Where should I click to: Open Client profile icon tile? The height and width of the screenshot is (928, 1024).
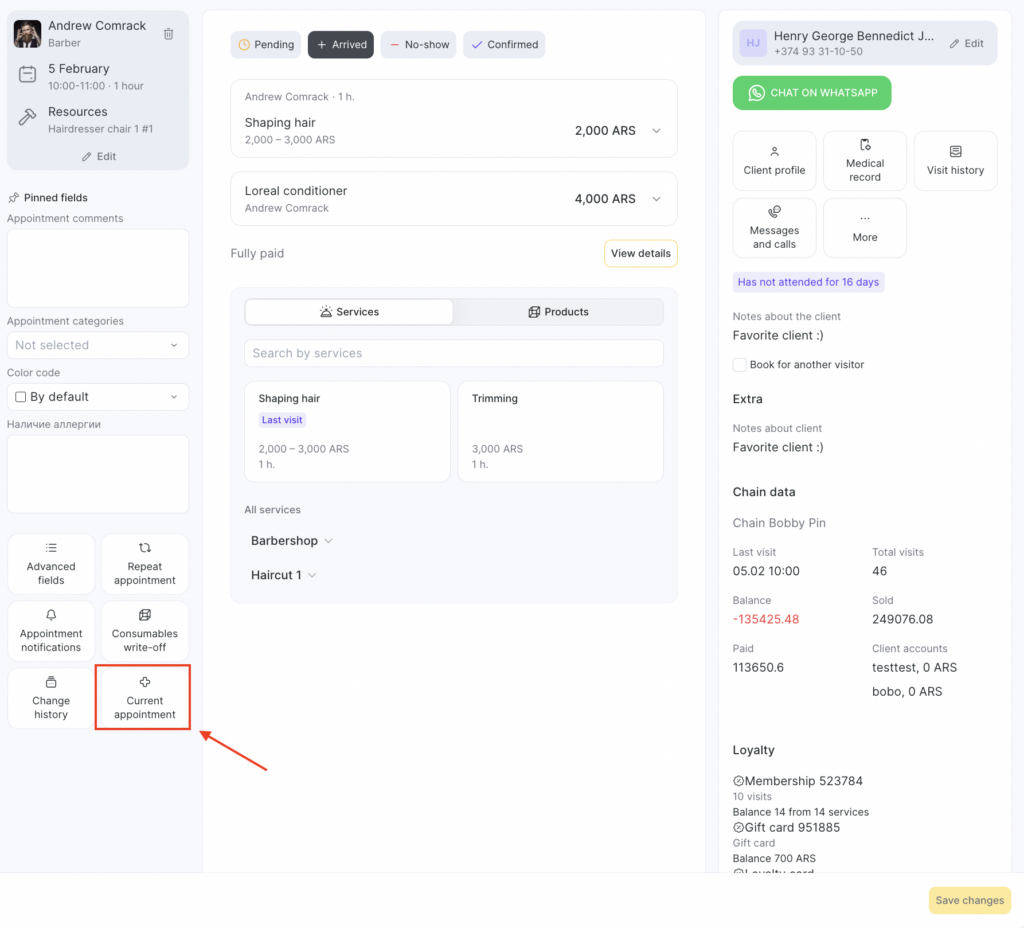tap(774, 161)
